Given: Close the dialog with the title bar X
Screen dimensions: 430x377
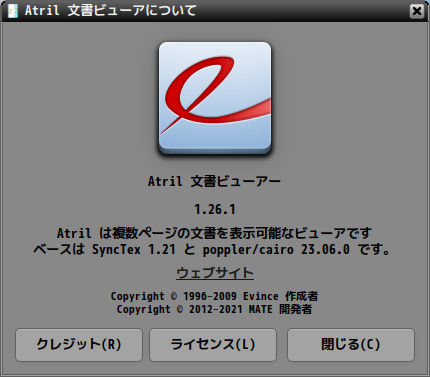Looking at the screenshot, I should [417, 11].
